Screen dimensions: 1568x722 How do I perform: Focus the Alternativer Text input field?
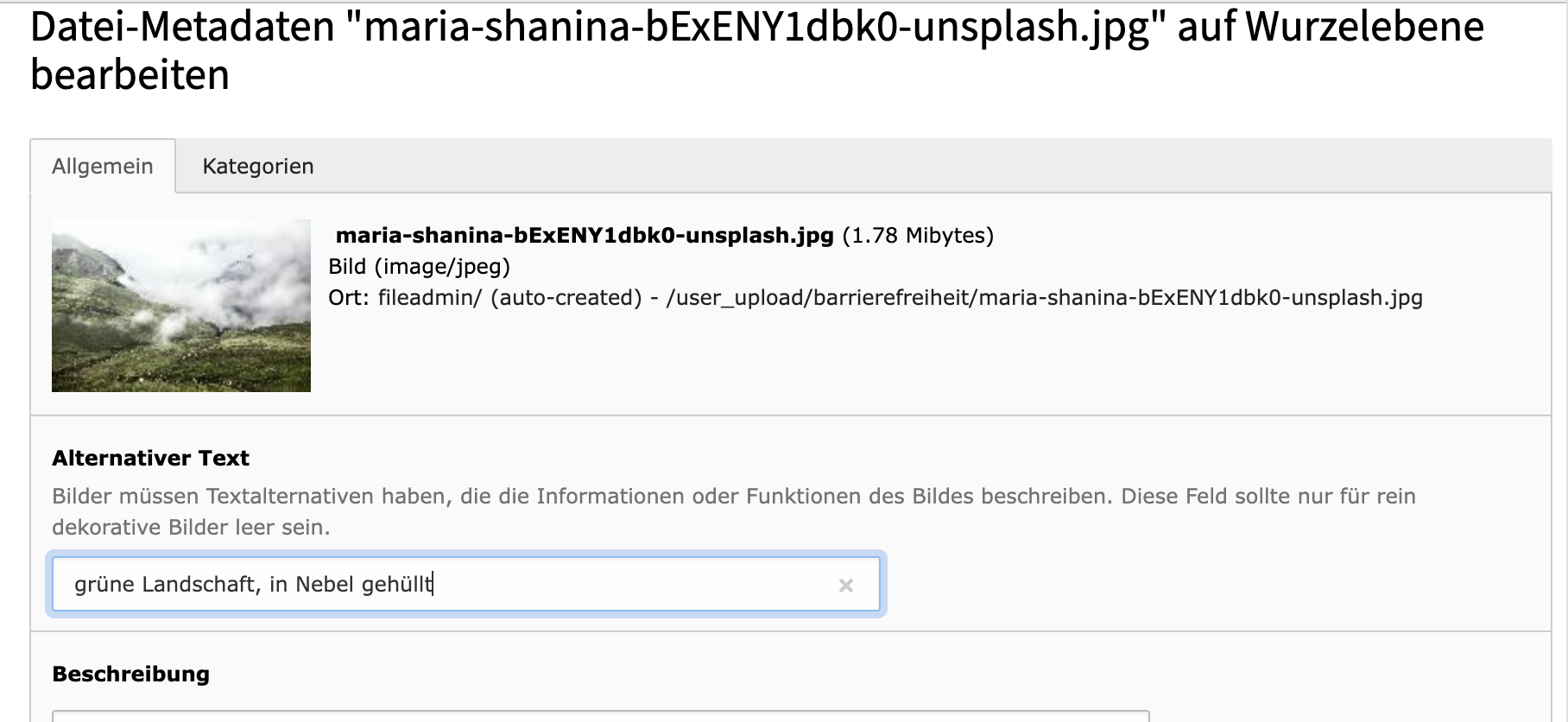[466, 585]
